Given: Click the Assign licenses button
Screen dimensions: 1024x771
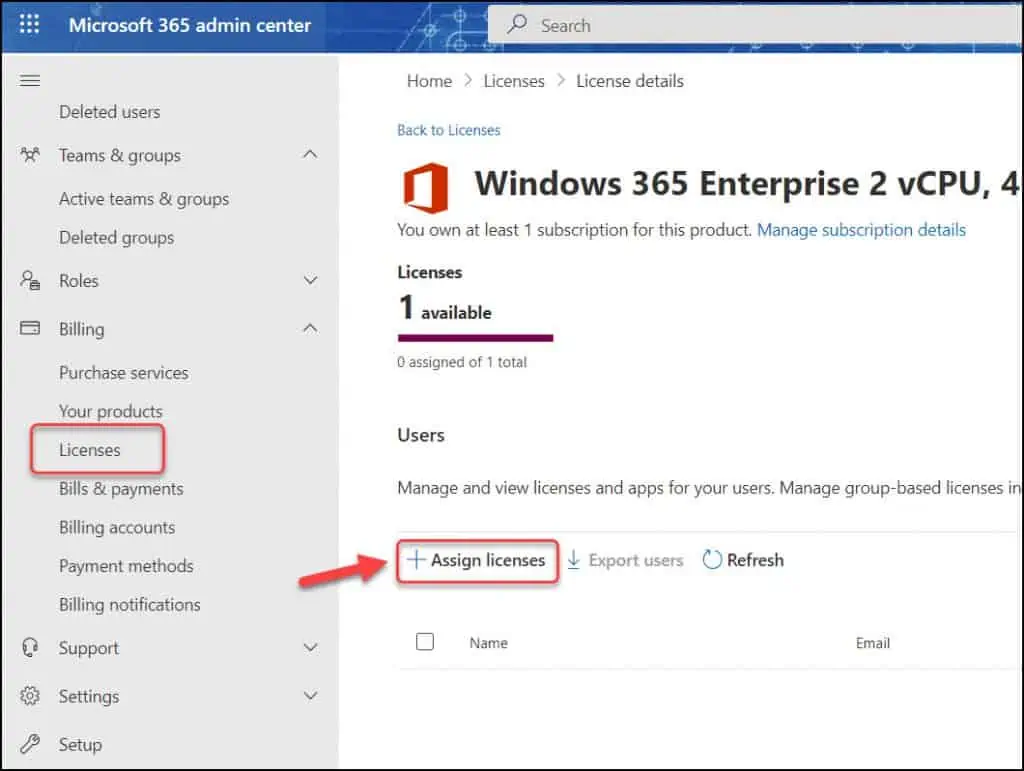Looking at the screenshot, I should coord(477,560).
